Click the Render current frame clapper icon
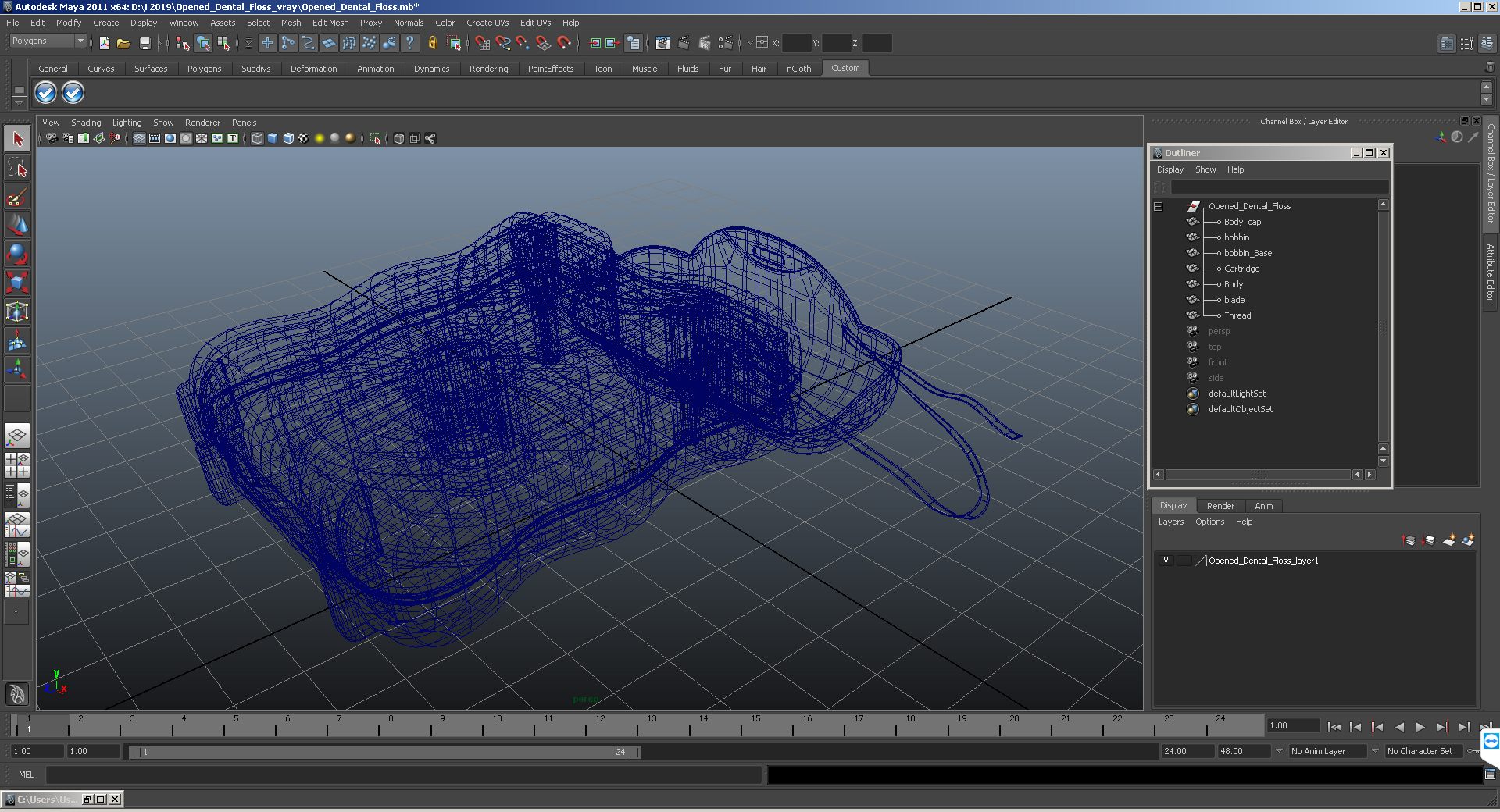Image resolution: width=1500 pixels, height=812 pixels. tap(684, 43)
